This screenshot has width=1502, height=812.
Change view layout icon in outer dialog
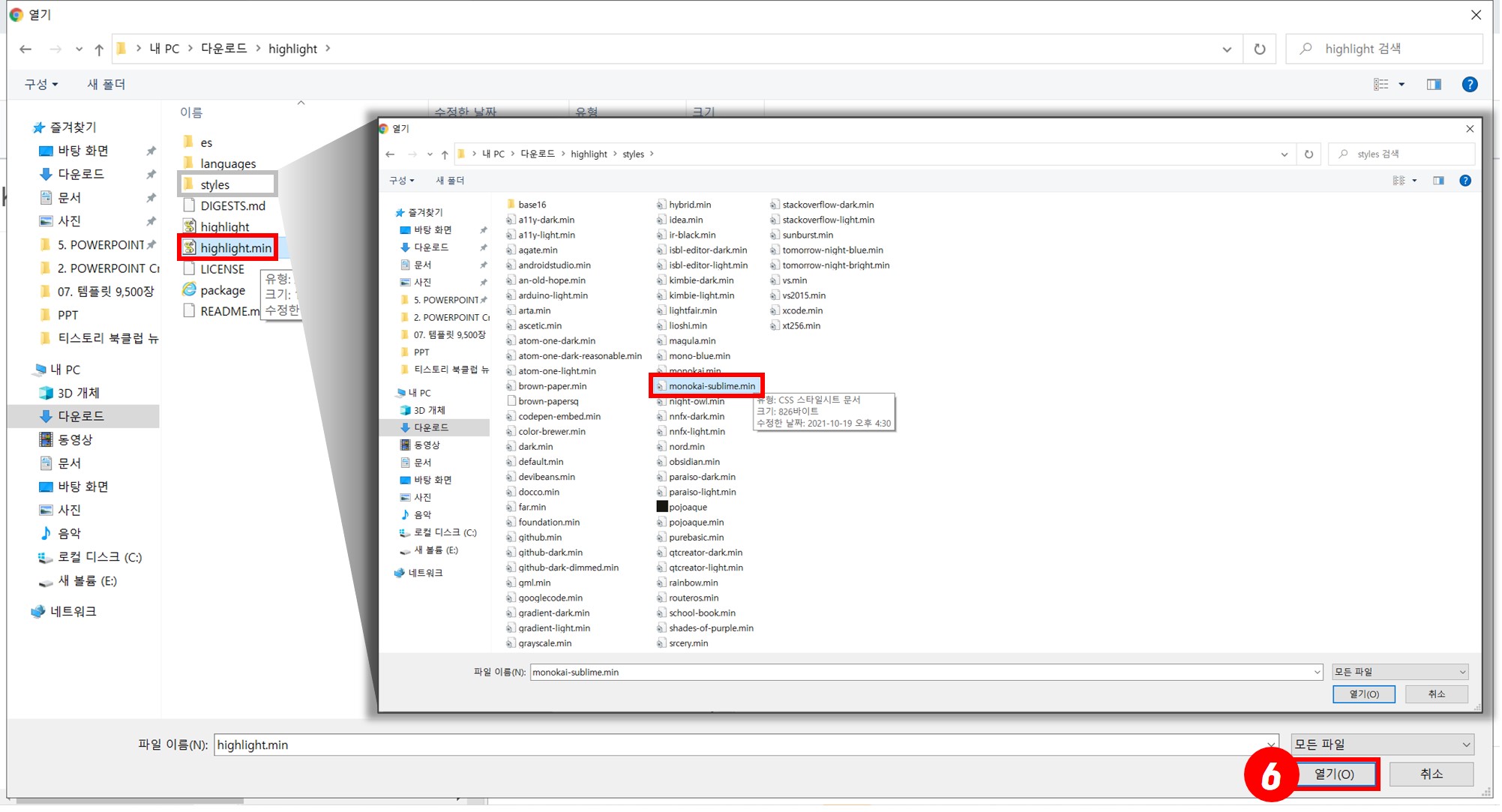click(x=1381, y=85)
